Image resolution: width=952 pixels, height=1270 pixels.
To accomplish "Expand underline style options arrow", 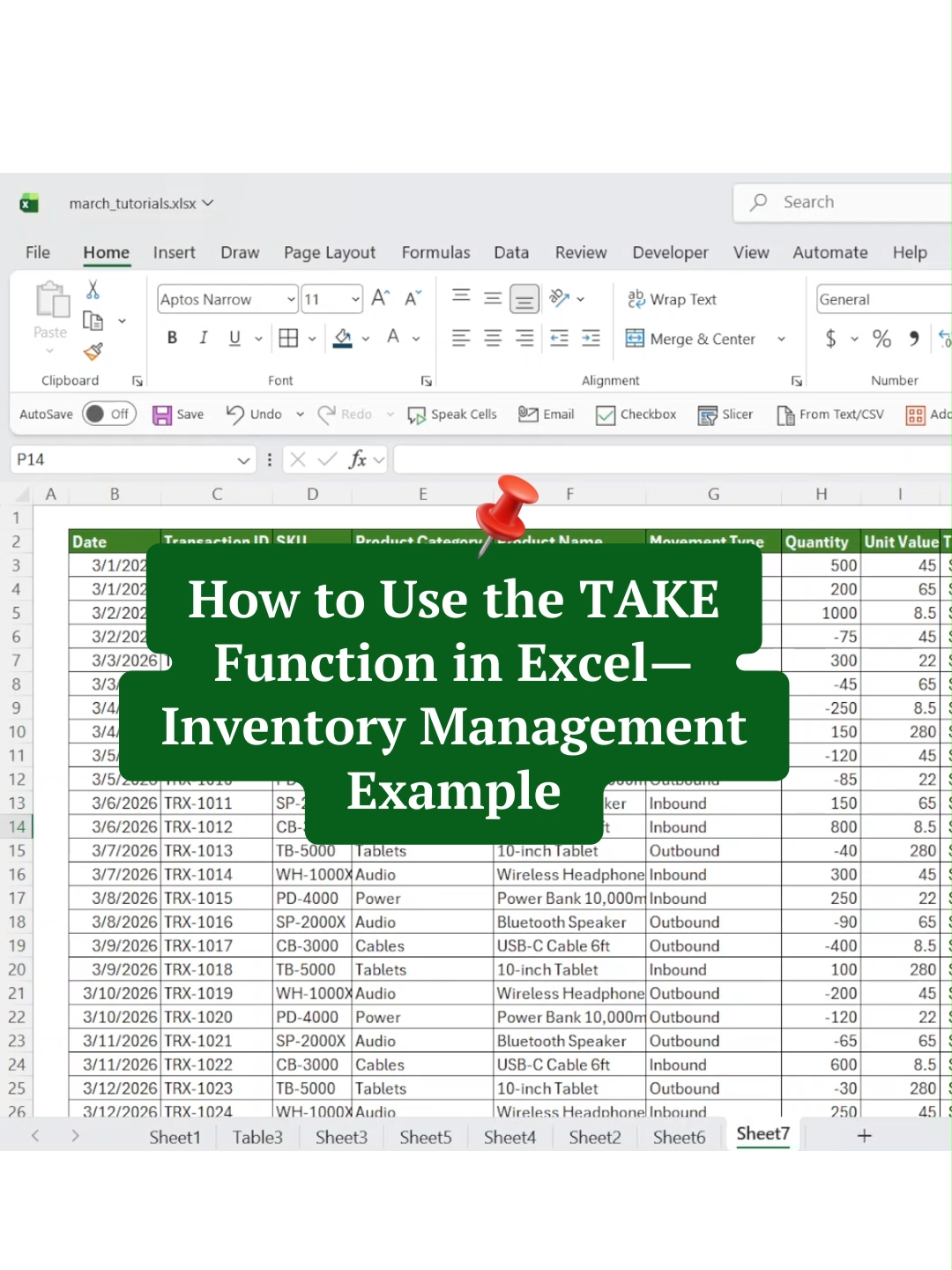I will pos(258,339).
